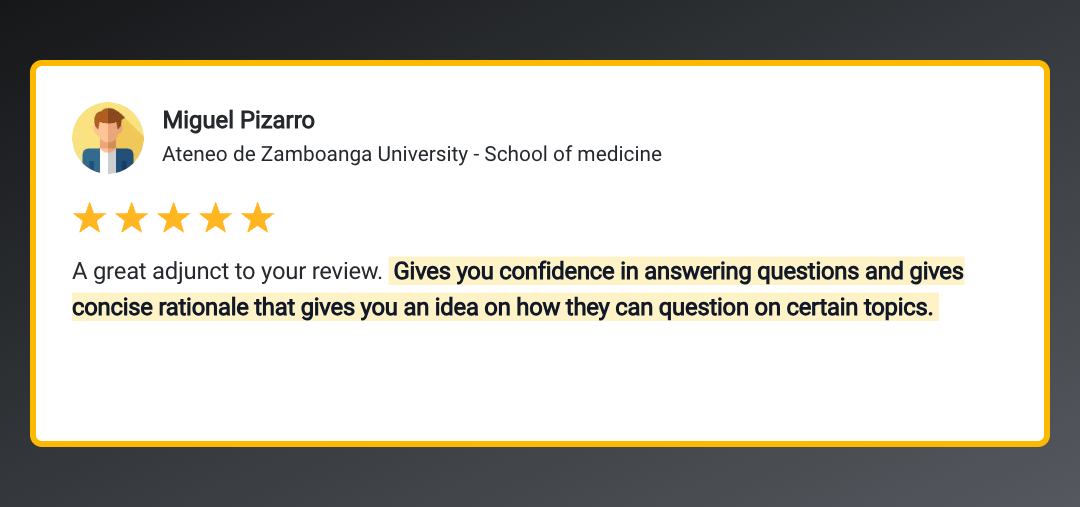Click the second rating star
This screenshot has width=1080, height=507.
click(x=132, y=218)
